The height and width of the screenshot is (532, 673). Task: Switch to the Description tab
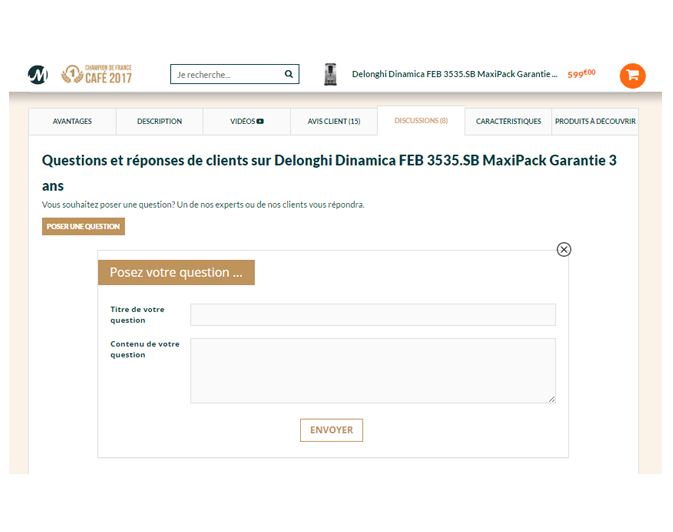tap(159, 122)
